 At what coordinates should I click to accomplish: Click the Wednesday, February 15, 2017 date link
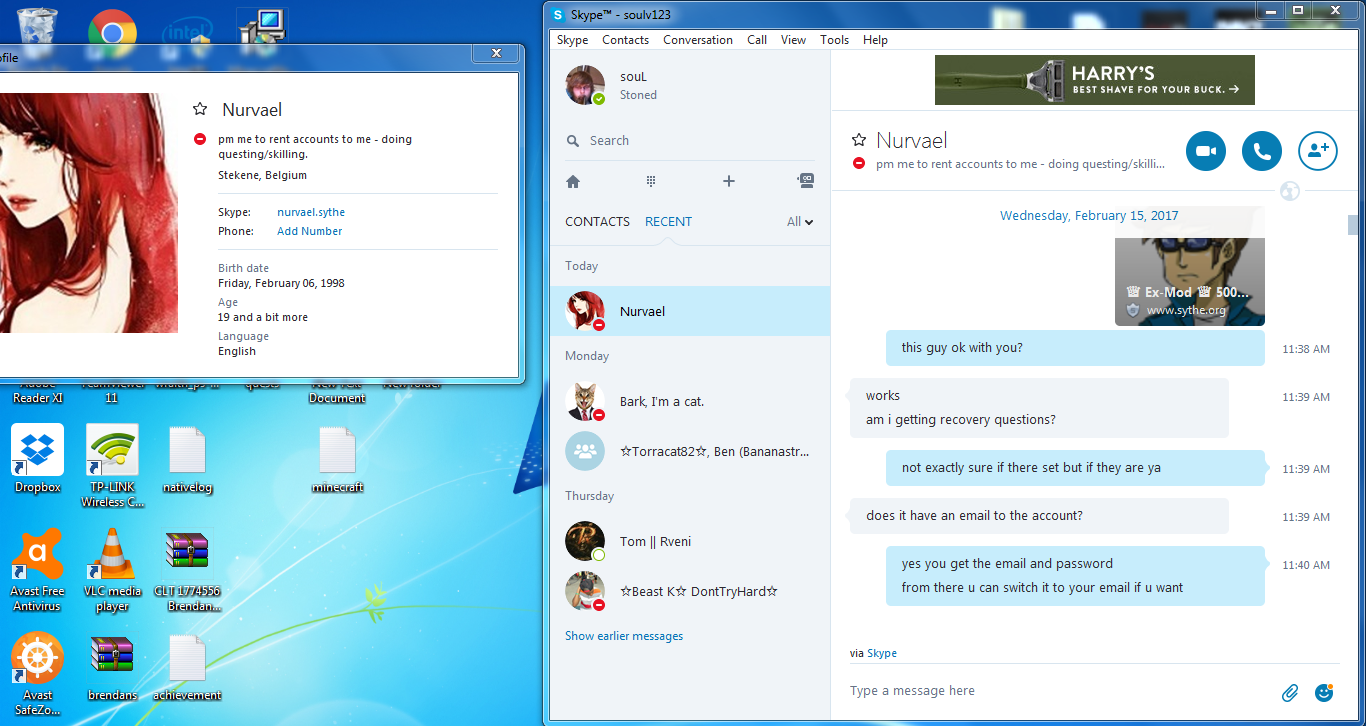[x=1089, y=216]
